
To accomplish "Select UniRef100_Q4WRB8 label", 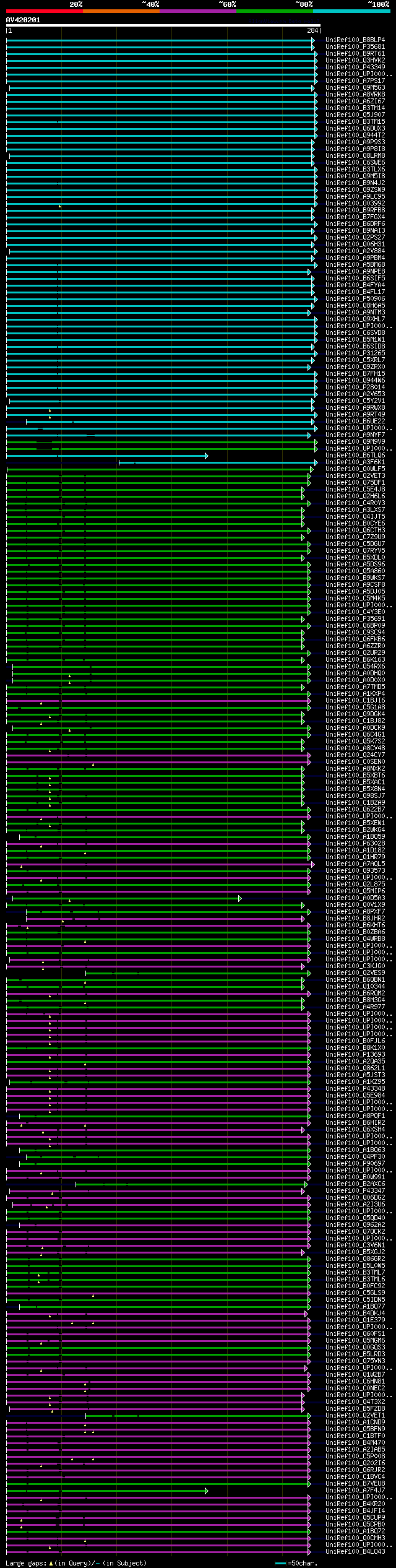I will (x=355, y=938).
